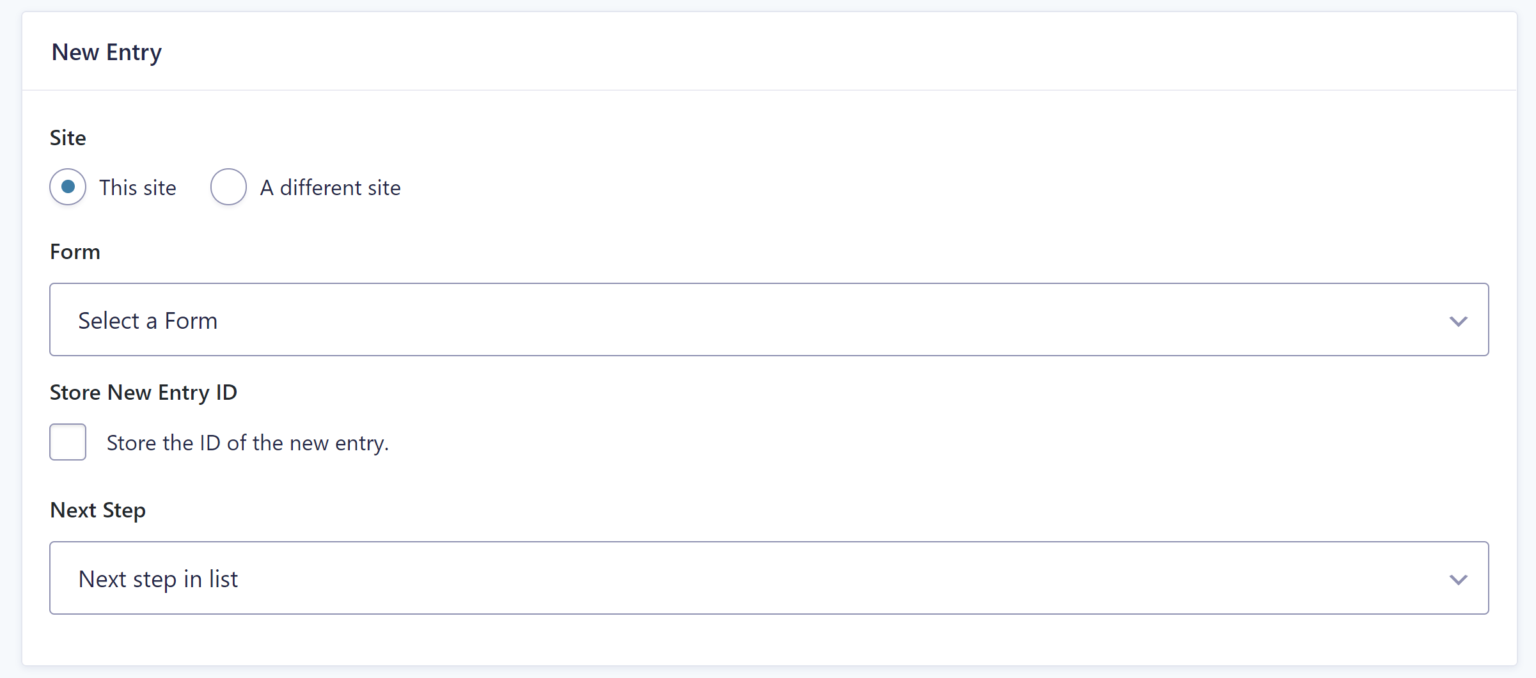Image resolution: width=1536 pixels, height=678 pixels.
Task: Click the "Form" field label
Action: pyautogui.click(x=75, y=252)
